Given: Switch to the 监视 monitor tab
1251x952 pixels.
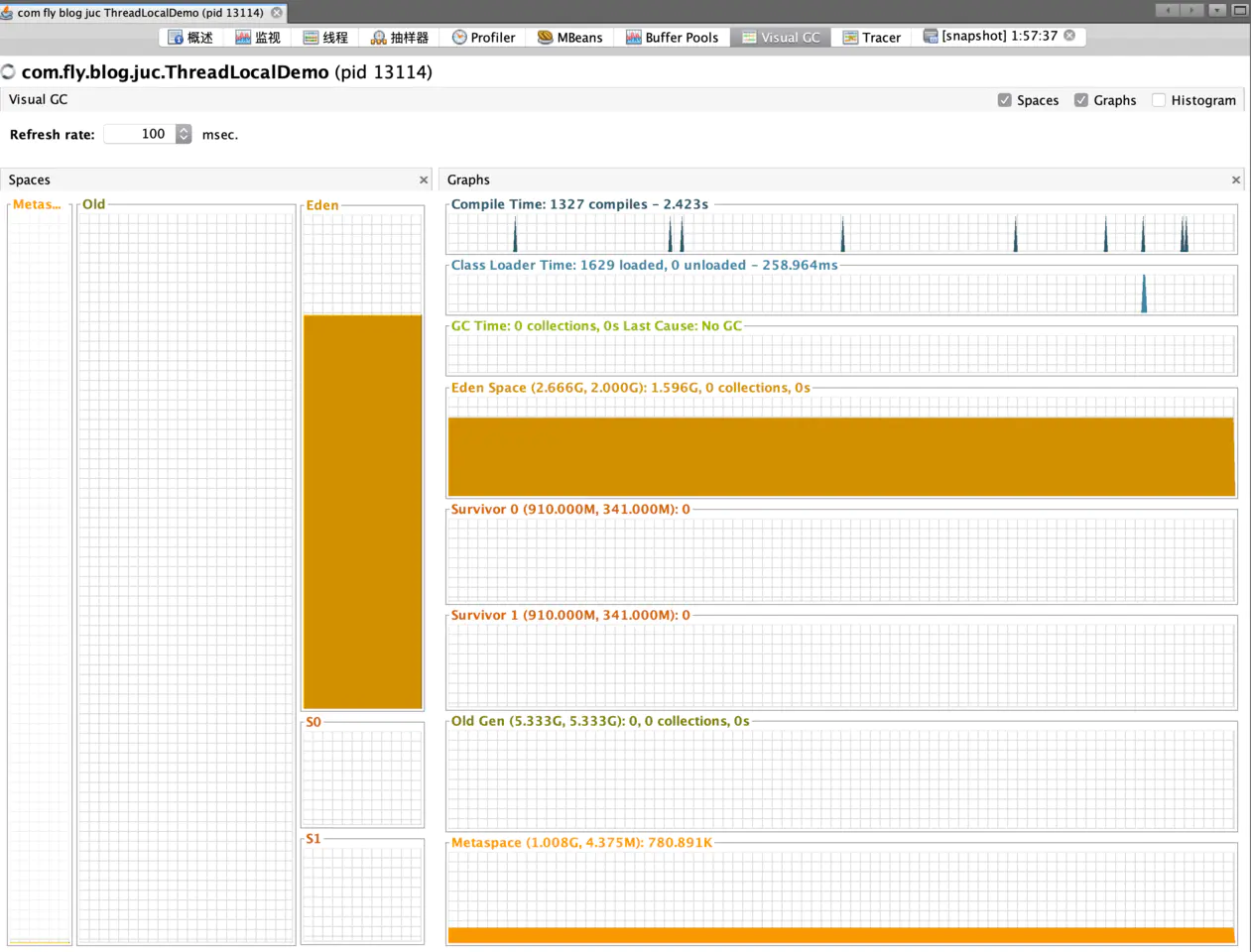Looking at the screenshot, I should click(x=258, y=38).
